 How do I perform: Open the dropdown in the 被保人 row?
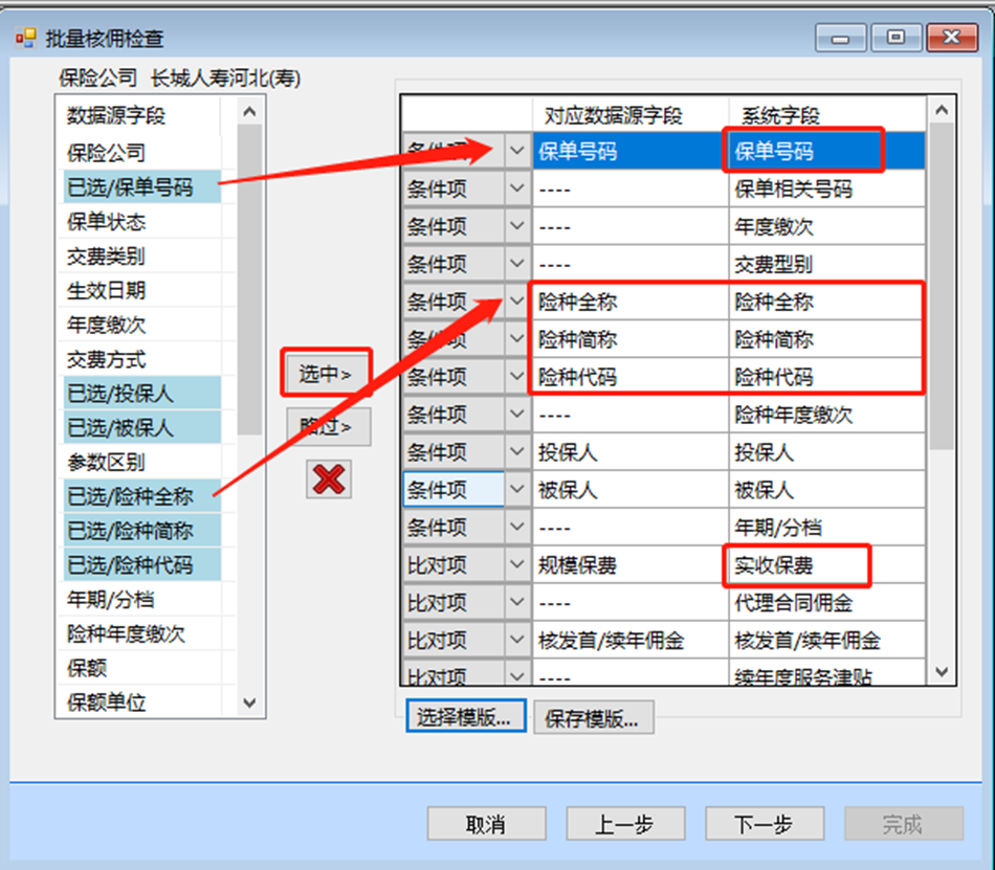(x=517, y=490)
